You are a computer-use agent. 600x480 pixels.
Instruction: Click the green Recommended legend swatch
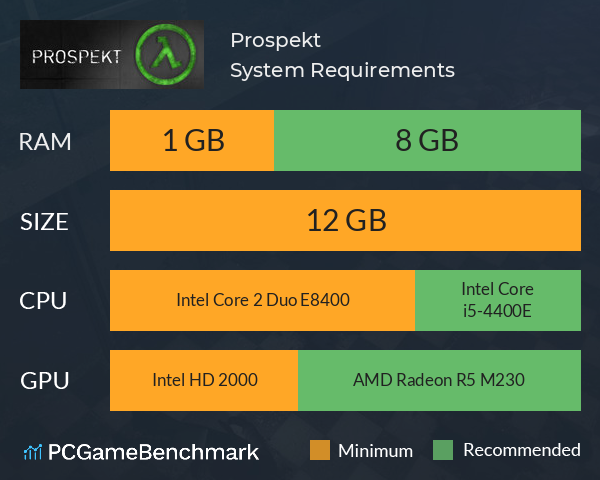click(443, 450)
